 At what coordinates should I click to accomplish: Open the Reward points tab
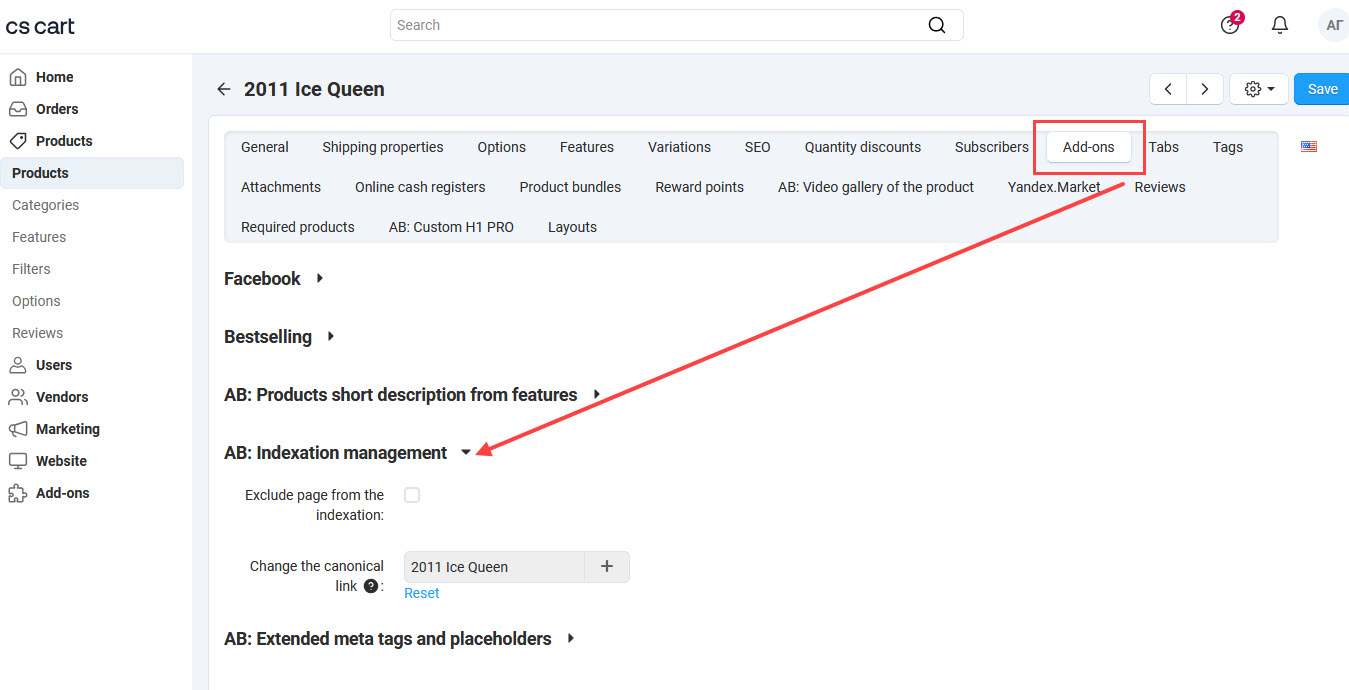pyautogui.click(x=699, y=187)
